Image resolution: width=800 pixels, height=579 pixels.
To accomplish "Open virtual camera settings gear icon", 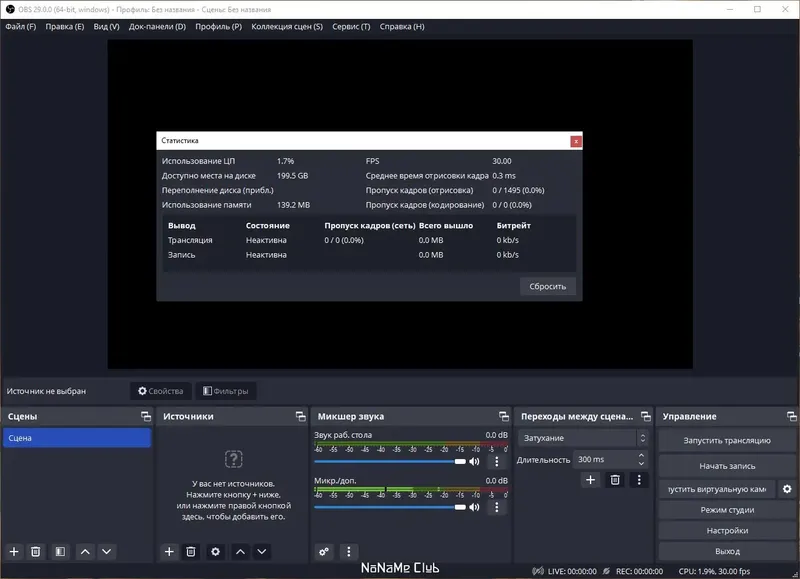I will point(787,489).
